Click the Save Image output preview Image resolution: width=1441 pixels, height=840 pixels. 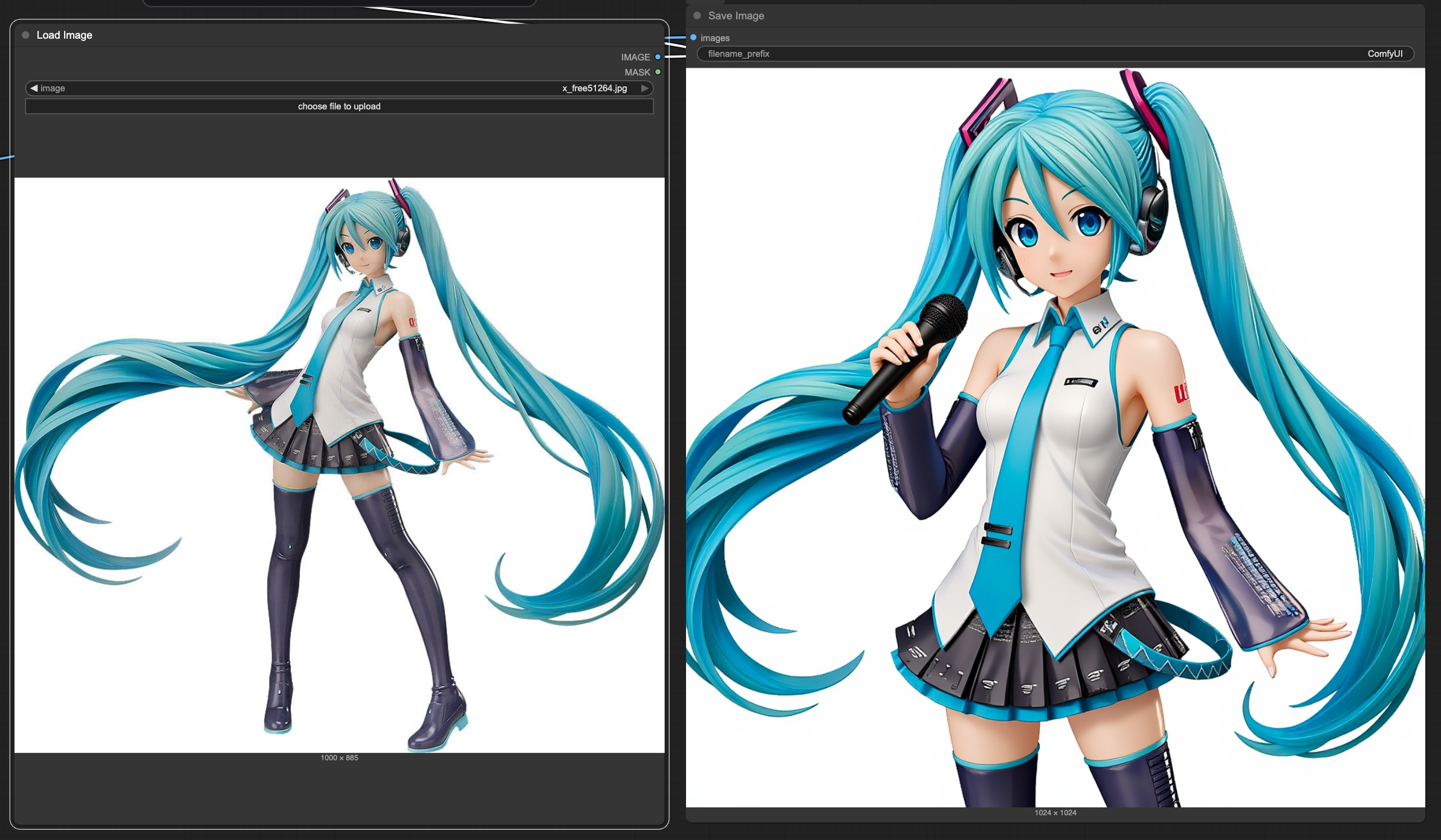click(x=1055, y=438)
